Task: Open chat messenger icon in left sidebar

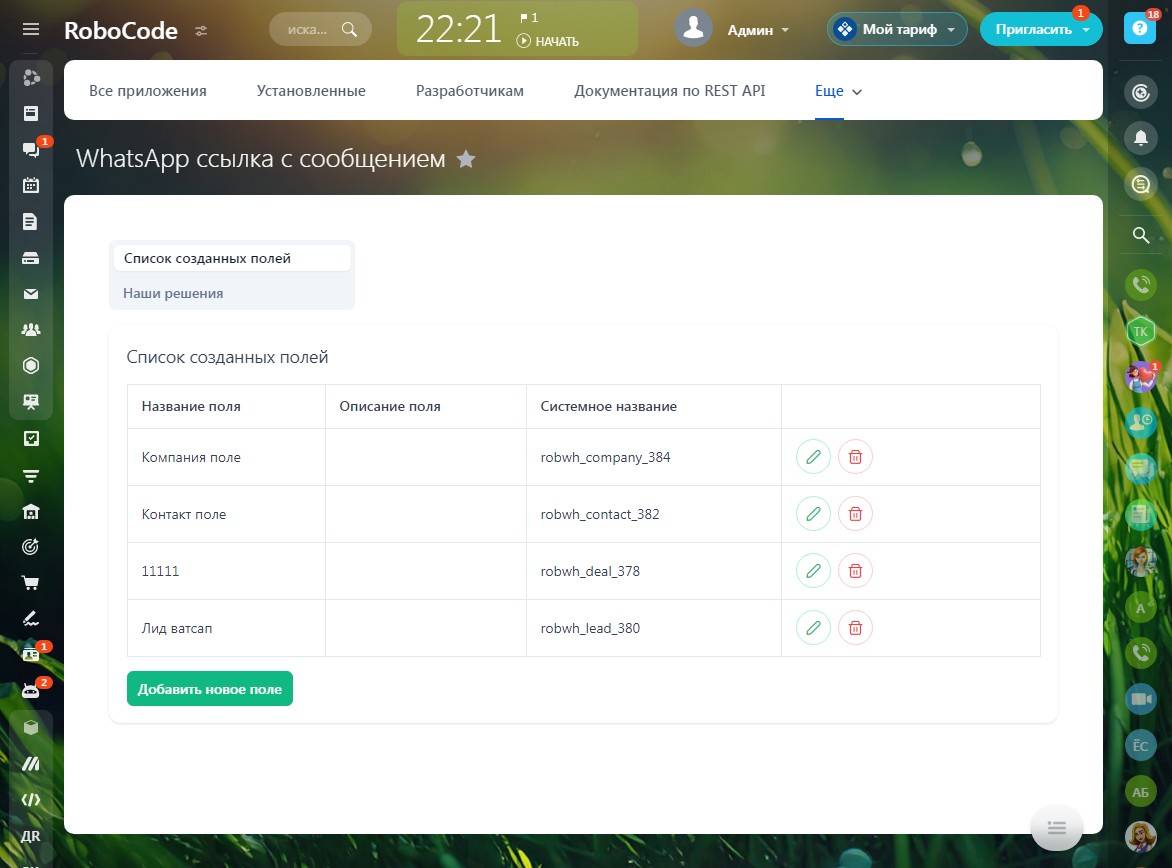Action: pos(31,150)
